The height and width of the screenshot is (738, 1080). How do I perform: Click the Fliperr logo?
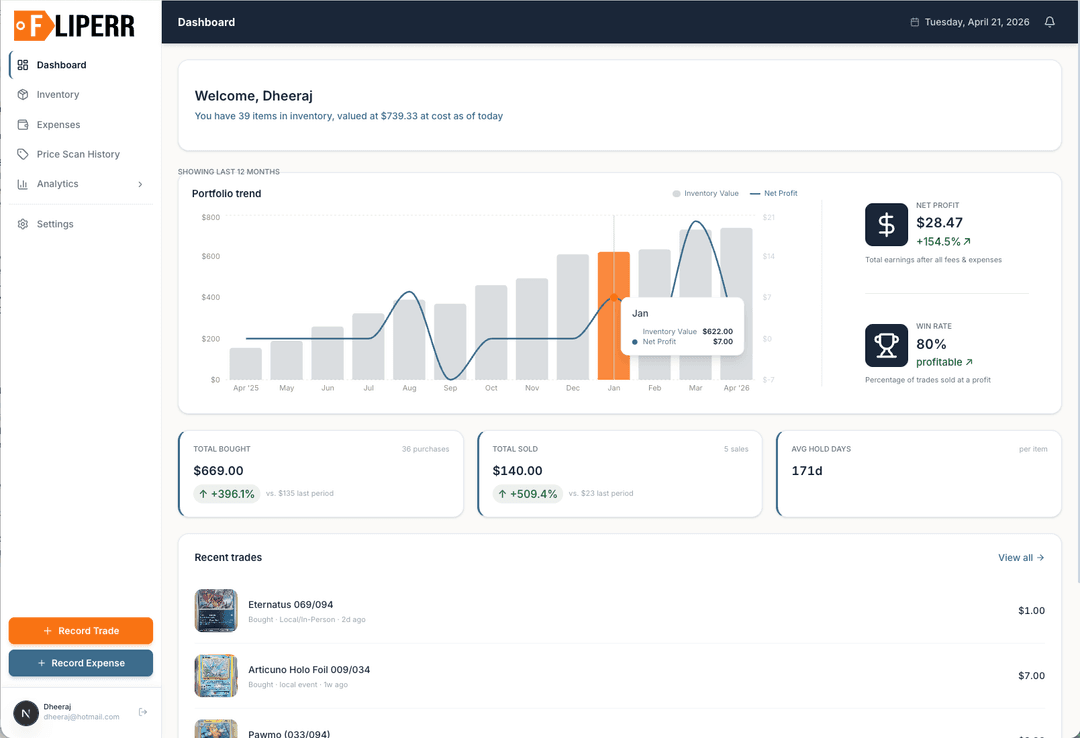click(x=74, y=25)
